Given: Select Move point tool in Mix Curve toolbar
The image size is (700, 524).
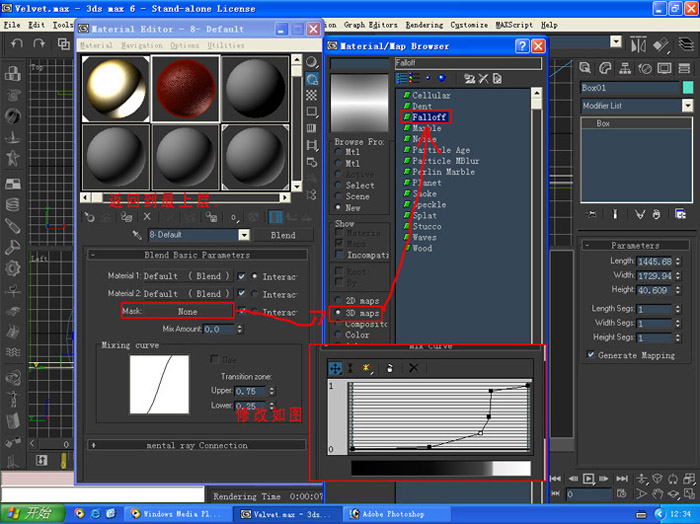Looking at the screenshot, I should [x=335, y=368].
